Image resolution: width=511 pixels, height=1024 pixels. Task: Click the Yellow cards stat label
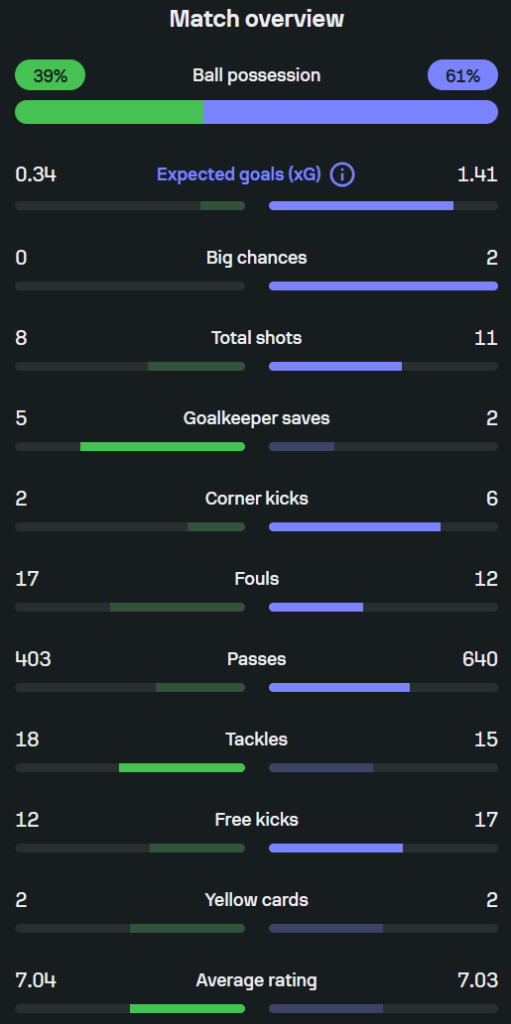(x=256, y=900)
